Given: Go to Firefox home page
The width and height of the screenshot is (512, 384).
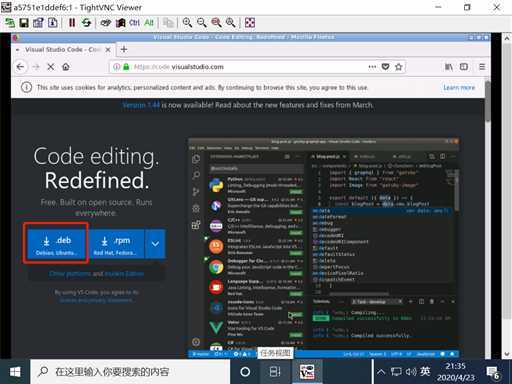Looking at the screenshot, I should coord(66,67).
